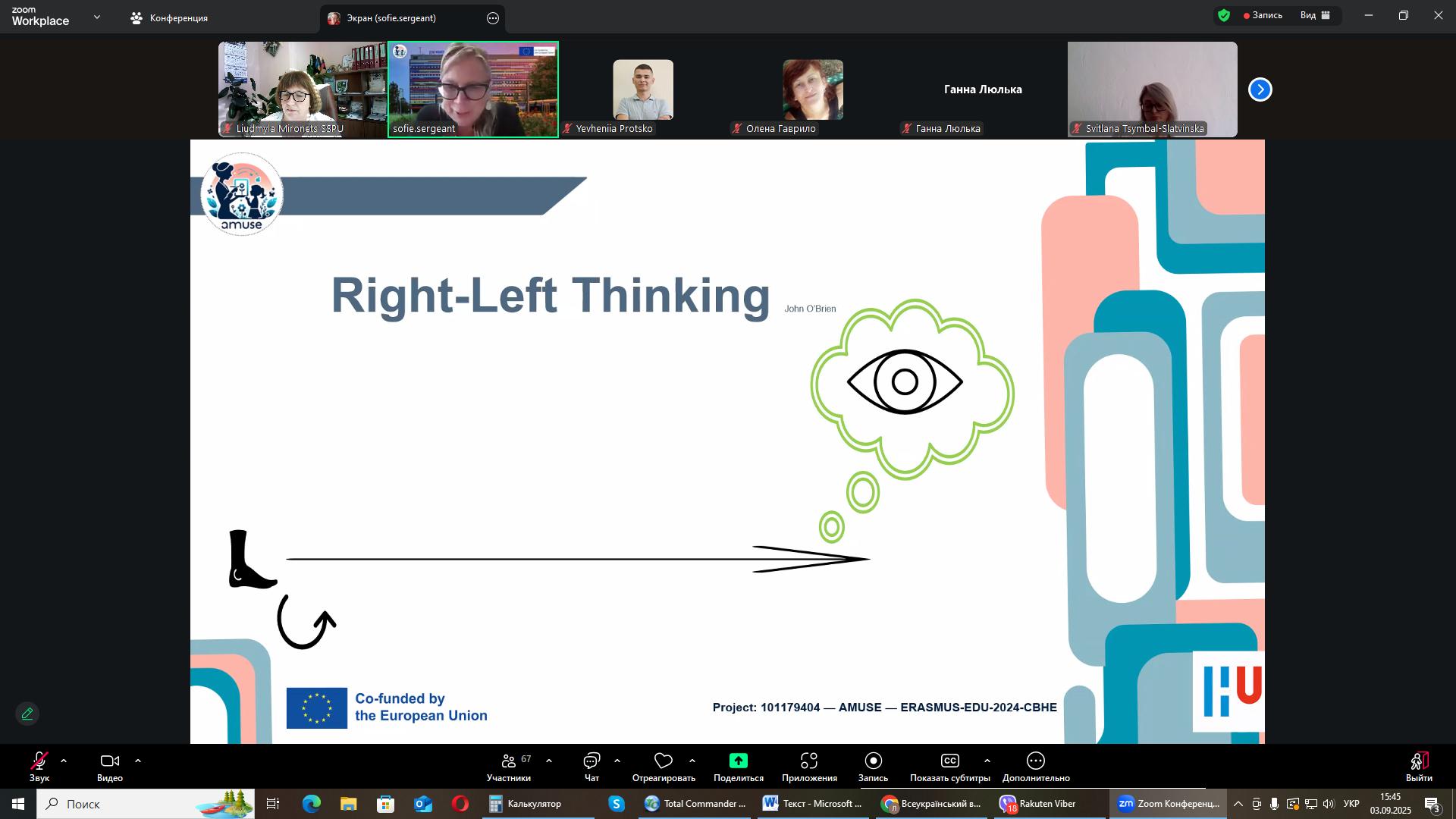The height and width of the screenshot is (819, 1456).
Task: Open the More options icon
Action: [x=1036, y=761]
